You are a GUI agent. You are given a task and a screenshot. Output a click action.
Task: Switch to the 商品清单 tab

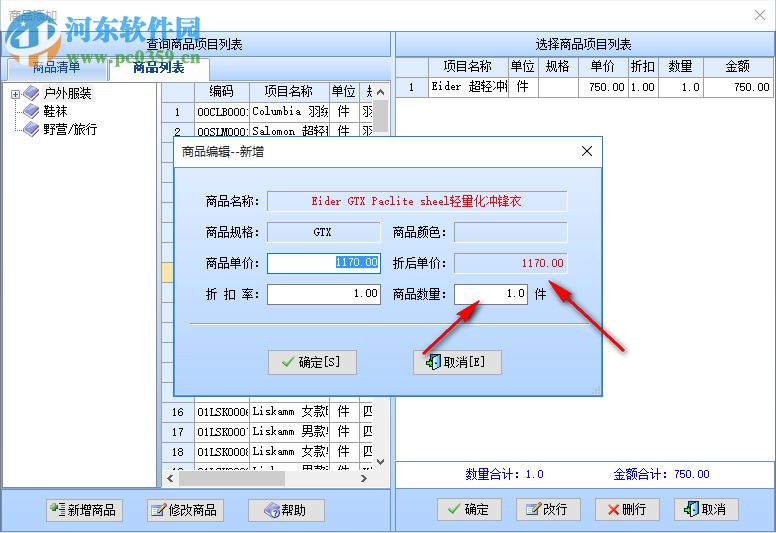56,68
